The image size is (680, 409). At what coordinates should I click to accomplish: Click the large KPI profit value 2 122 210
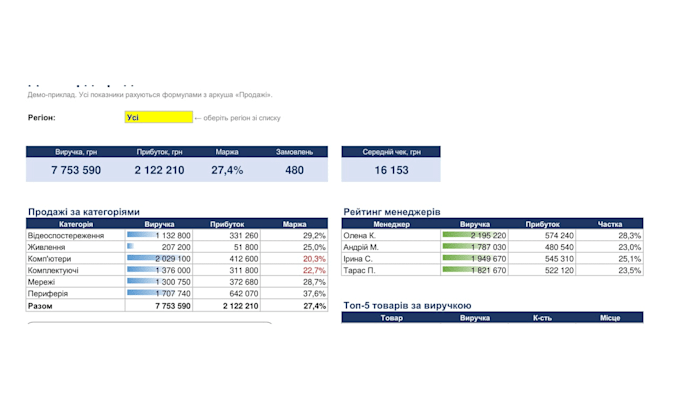pyautogui.click(x=159, y=170)
